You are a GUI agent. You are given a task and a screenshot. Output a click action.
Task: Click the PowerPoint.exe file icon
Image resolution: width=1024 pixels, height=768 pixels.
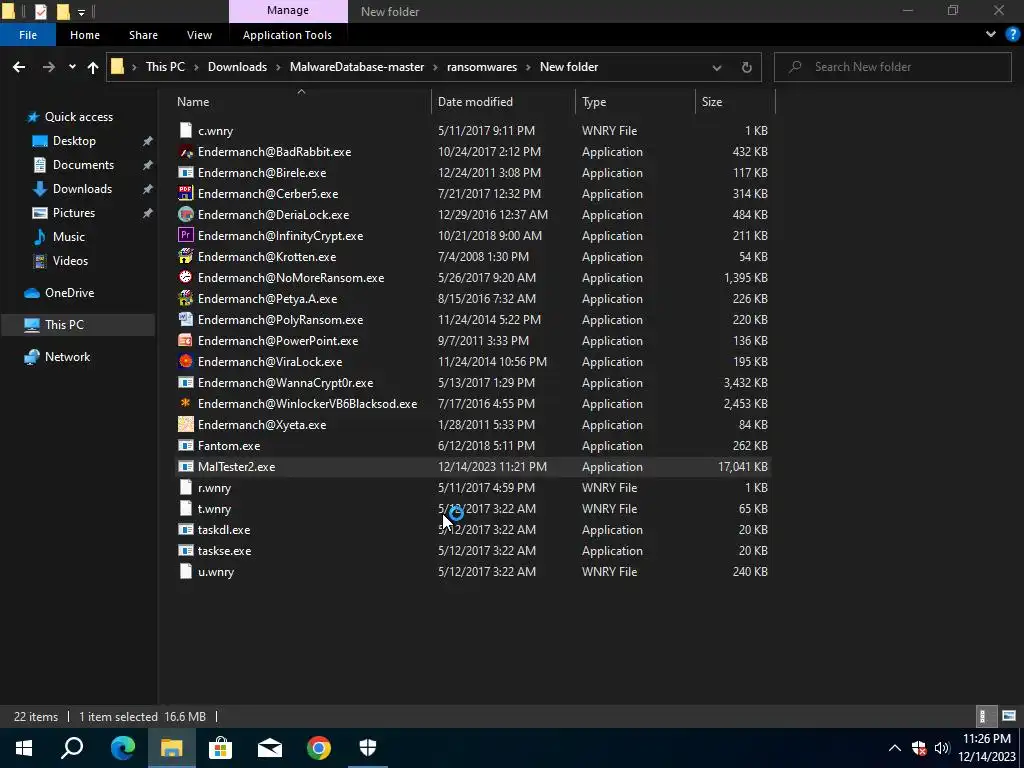click(185, 340)
